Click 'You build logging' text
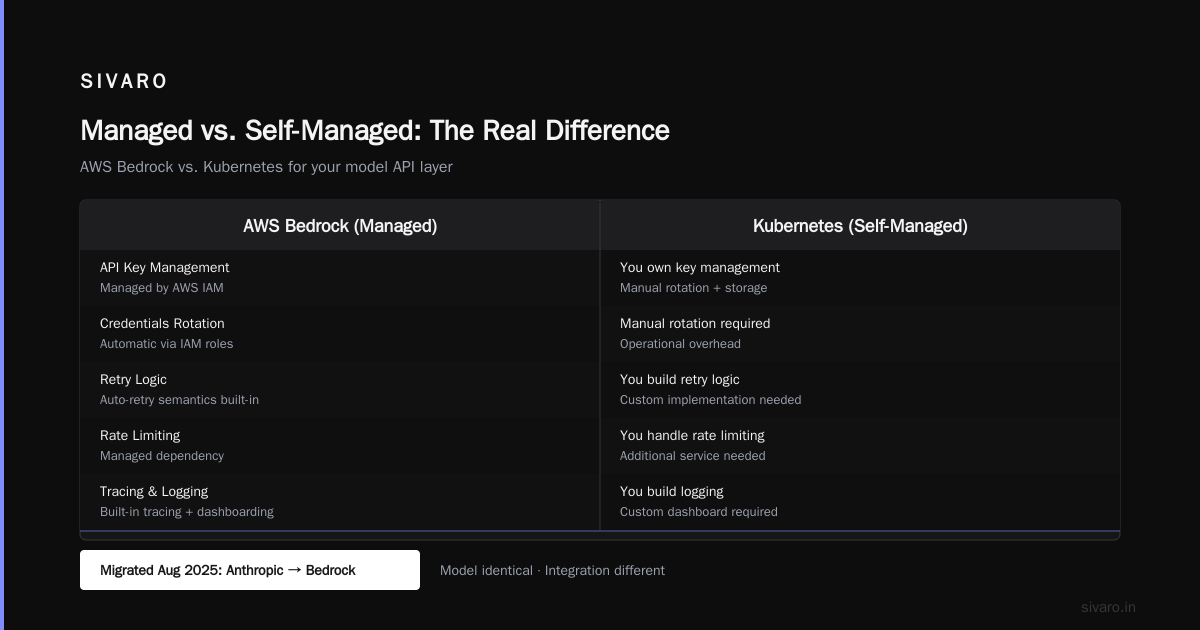 672,491
